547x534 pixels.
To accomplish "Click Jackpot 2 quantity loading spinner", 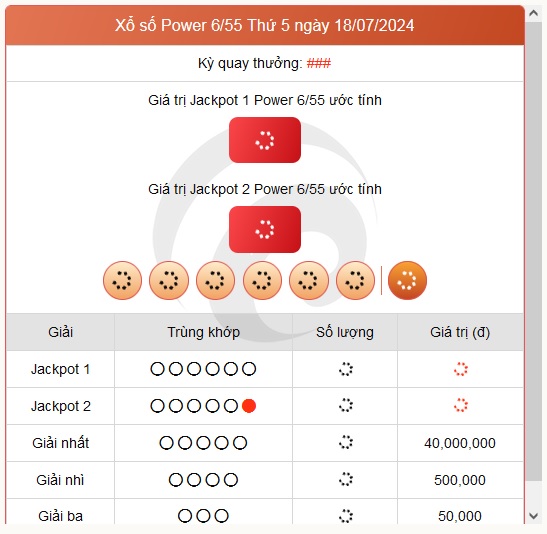I will click(x=346, y=405).
